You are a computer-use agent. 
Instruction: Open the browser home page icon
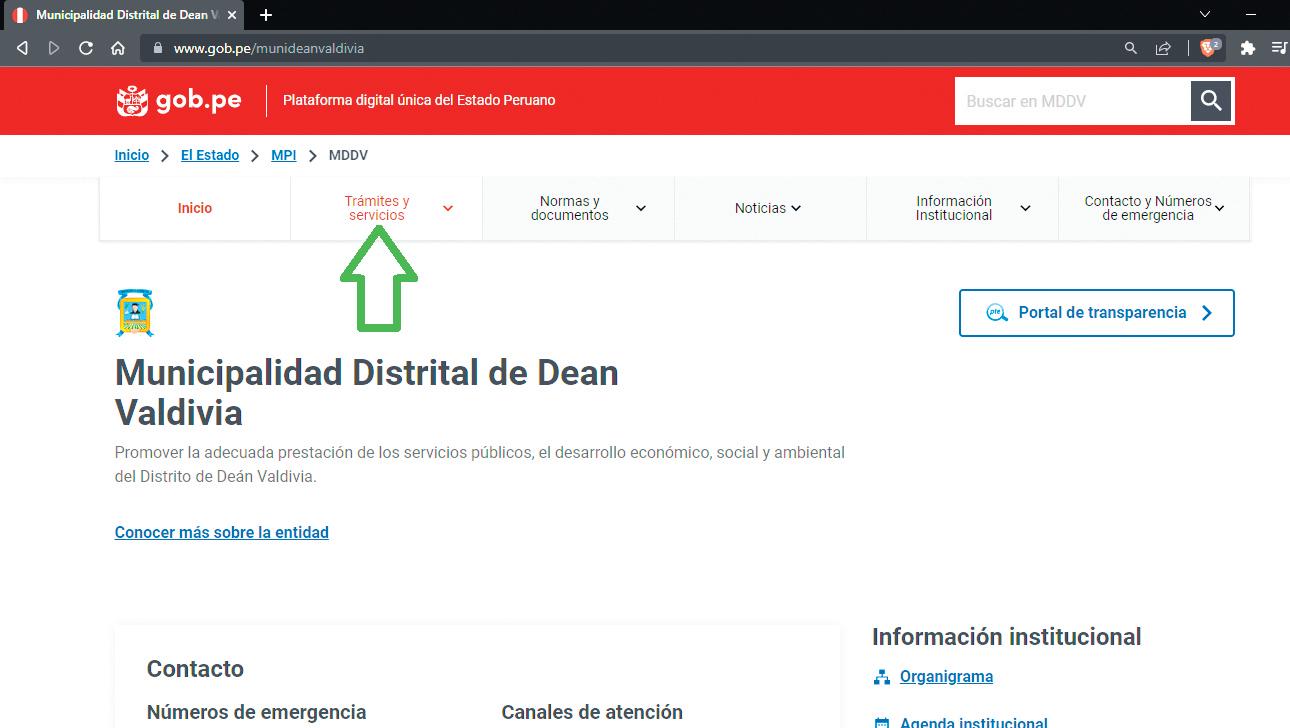[118, 48]
